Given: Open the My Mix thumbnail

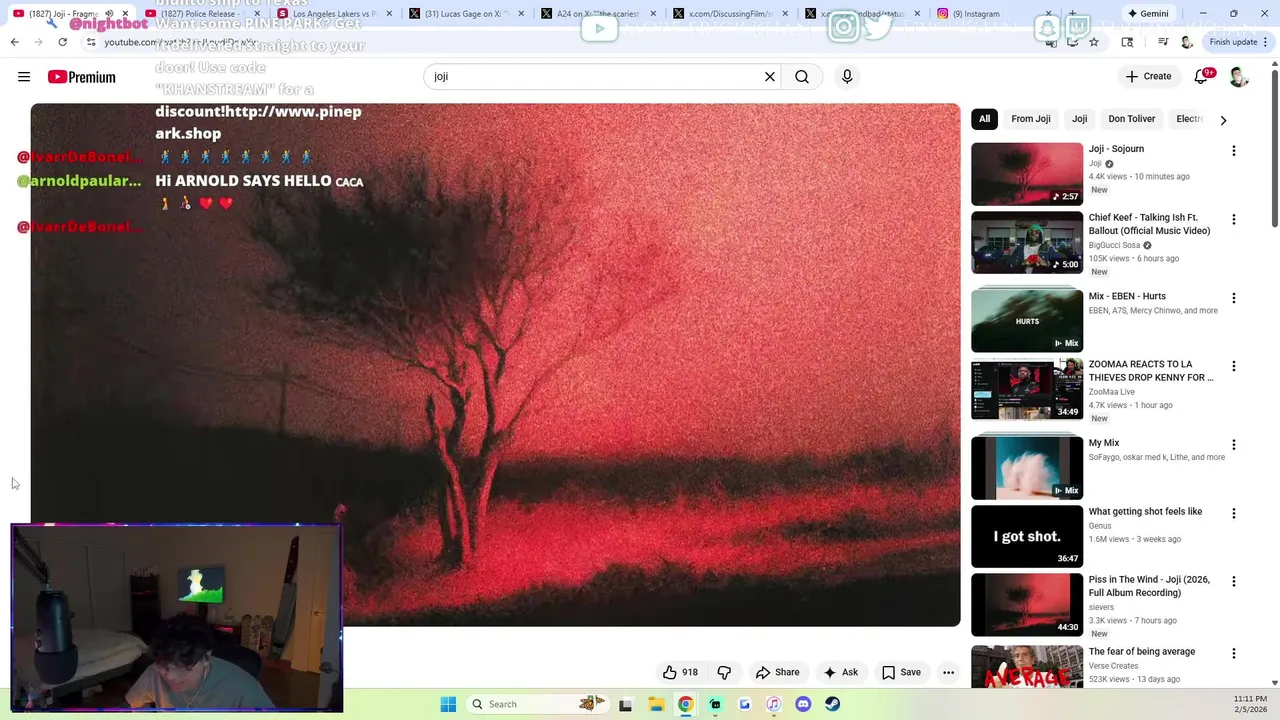Looking at the screenshot, I should [x=1027, y=467].
